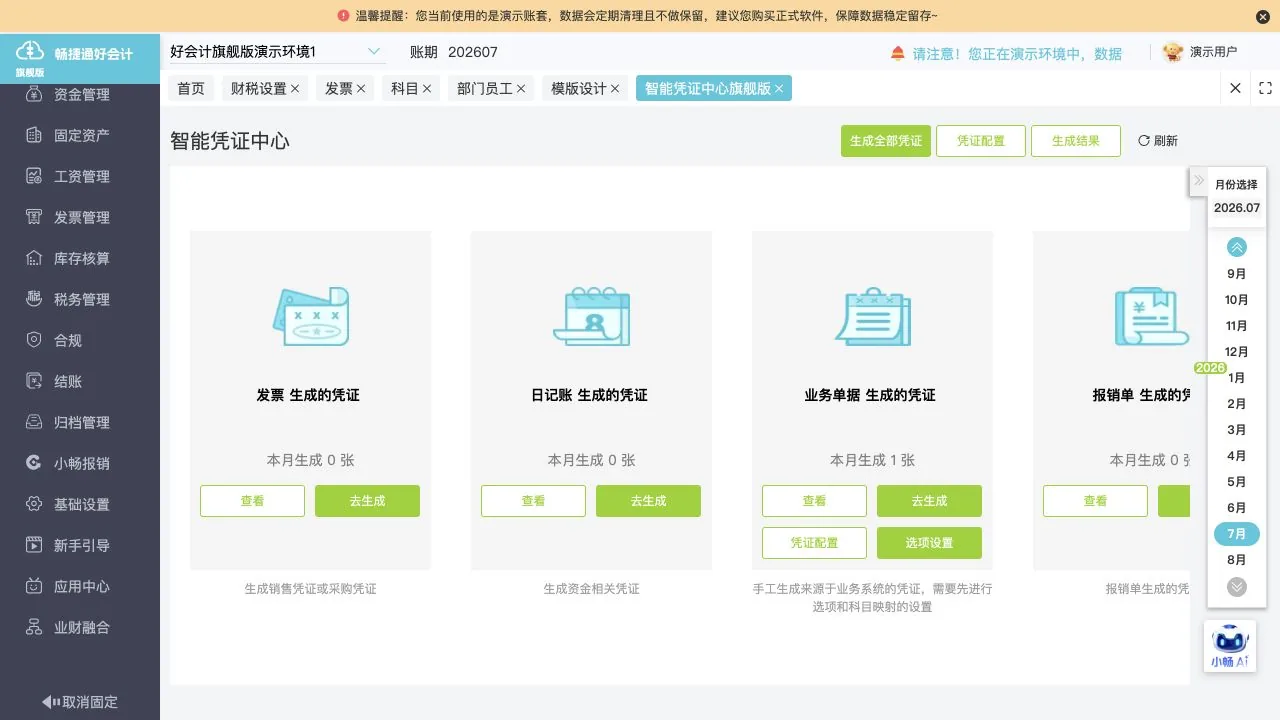This screenshot has width=1280, height=720.
Task: Open top 凭证配置 button
Action: tap(981, 141)
